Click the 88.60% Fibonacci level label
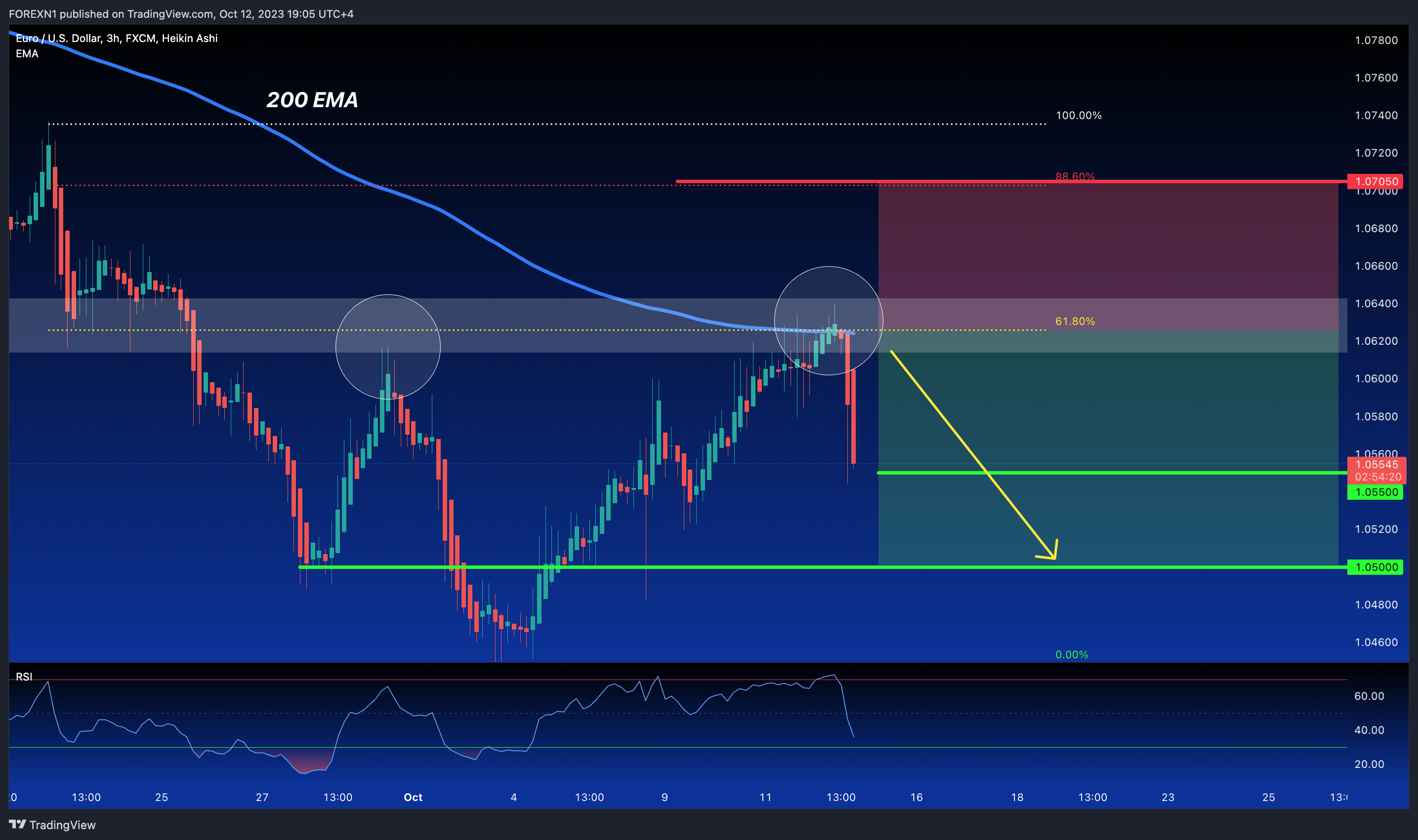 tap(1075, 176)
